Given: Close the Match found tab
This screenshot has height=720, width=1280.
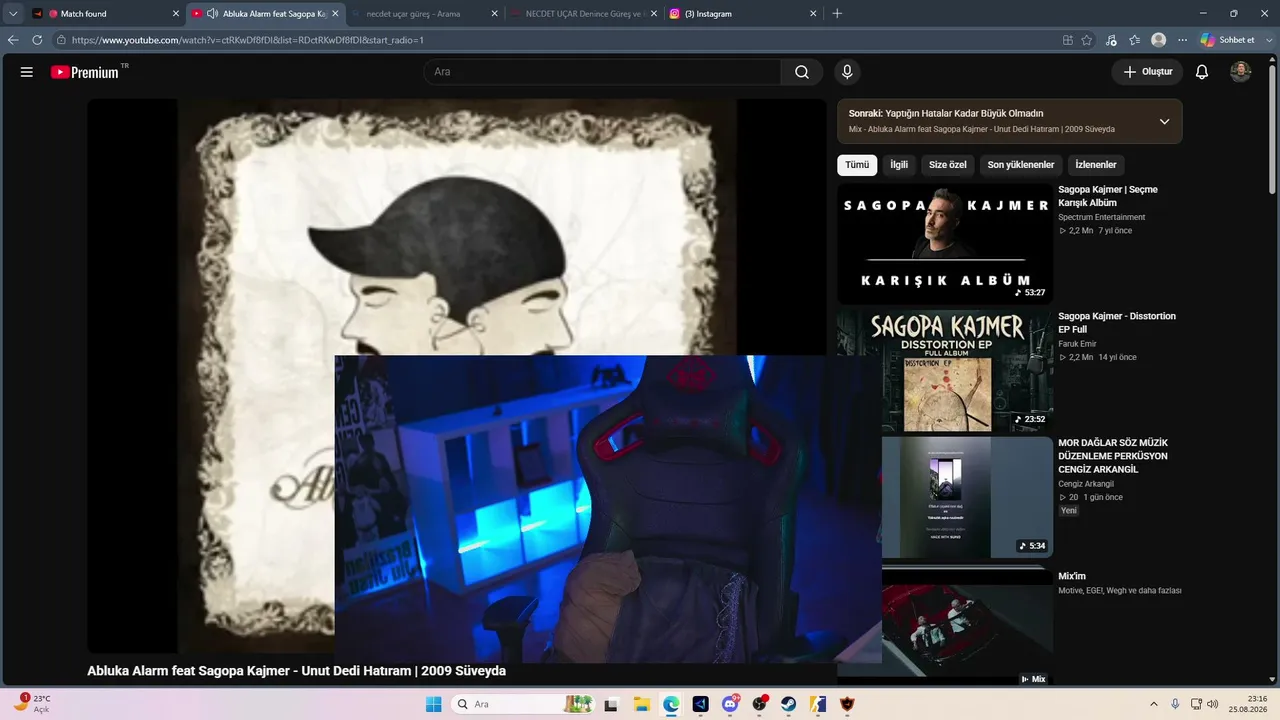Looking at the screenshot, I should [176, 14].
